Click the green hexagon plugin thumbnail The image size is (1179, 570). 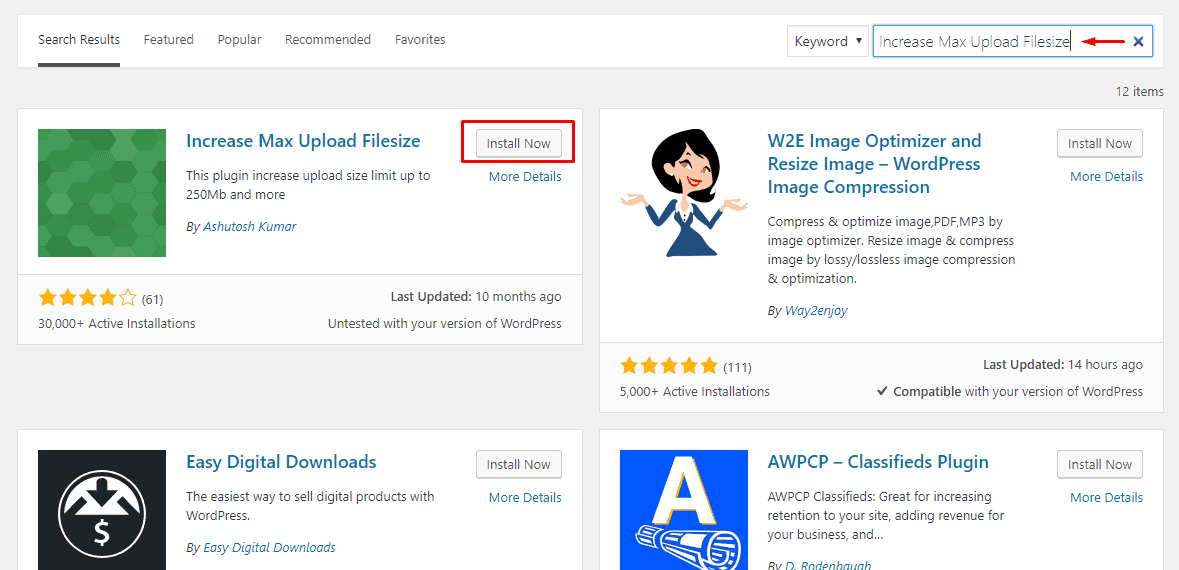(x=102, y=193)
